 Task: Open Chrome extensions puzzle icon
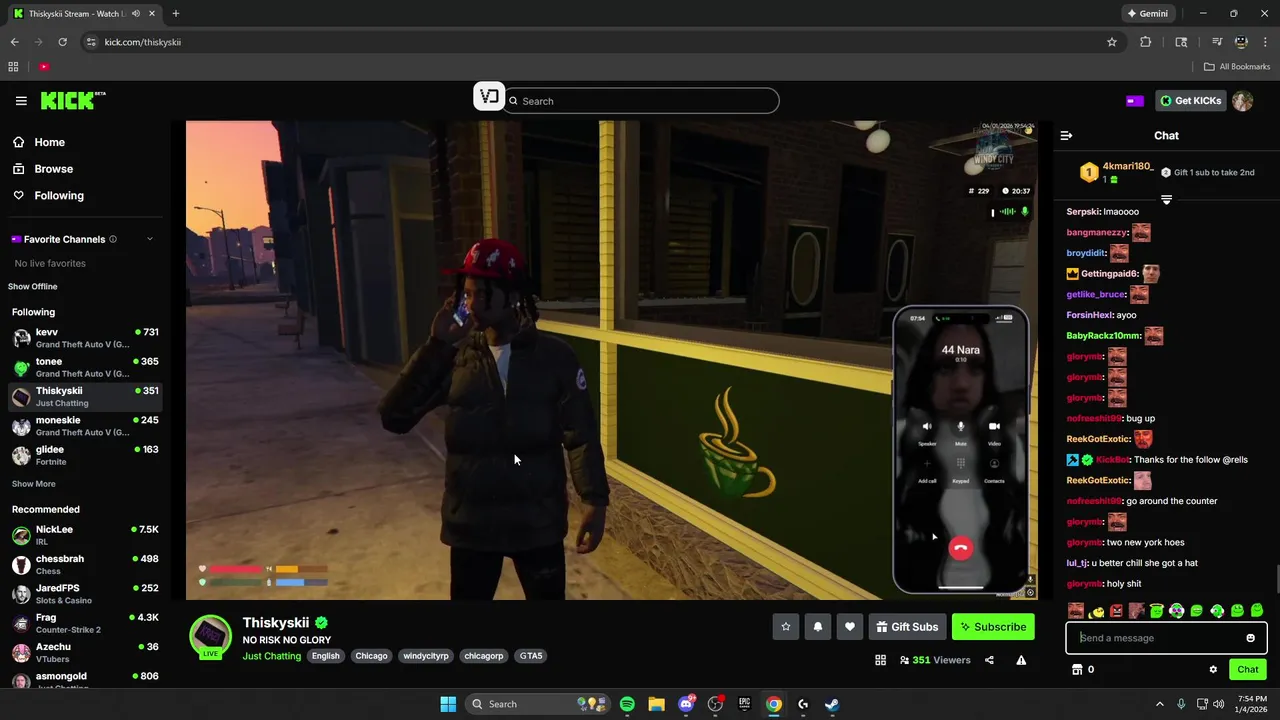point(1146,42)
